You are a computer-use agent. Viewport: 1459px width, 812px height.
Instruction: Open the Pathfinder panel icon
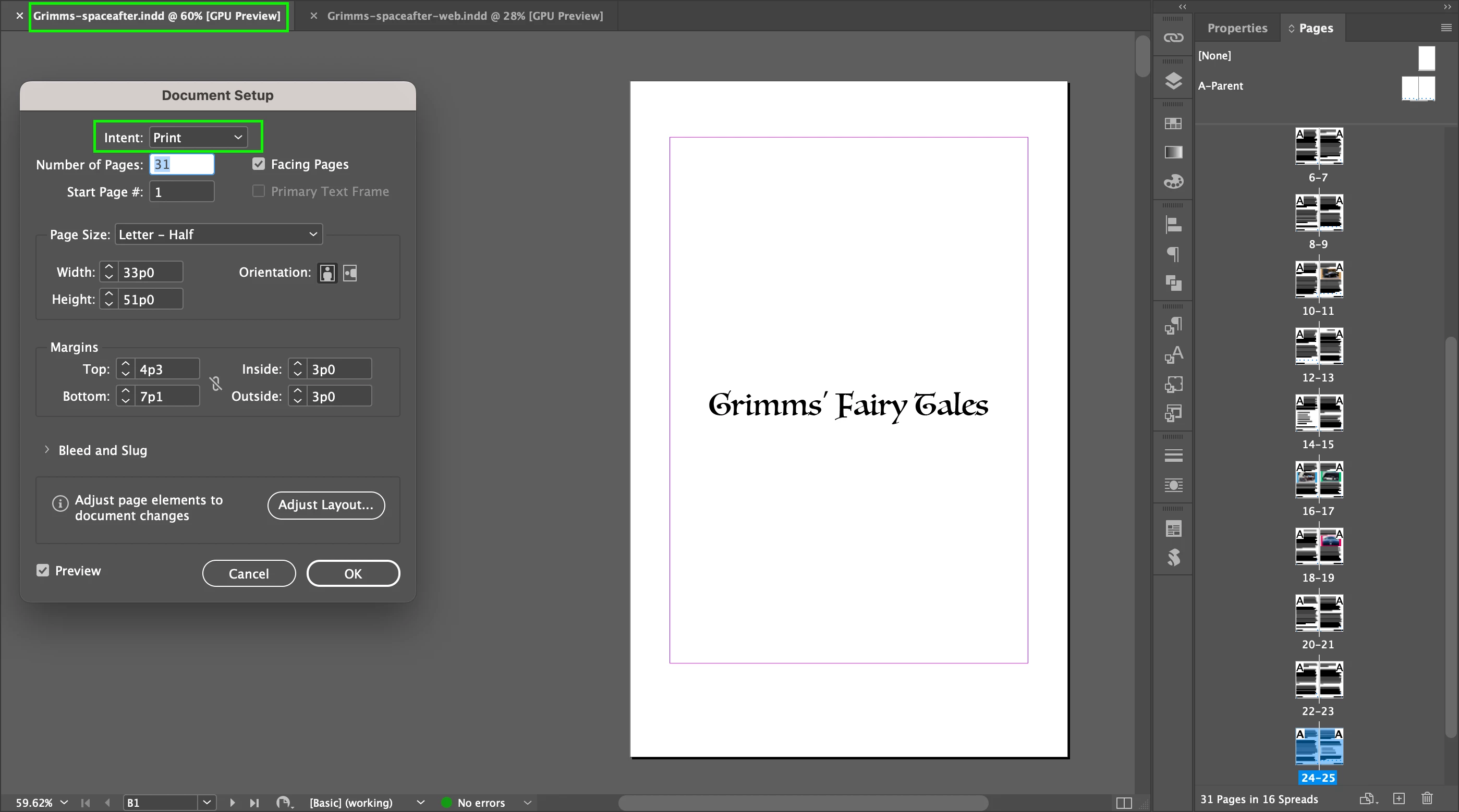[1173, 282]
